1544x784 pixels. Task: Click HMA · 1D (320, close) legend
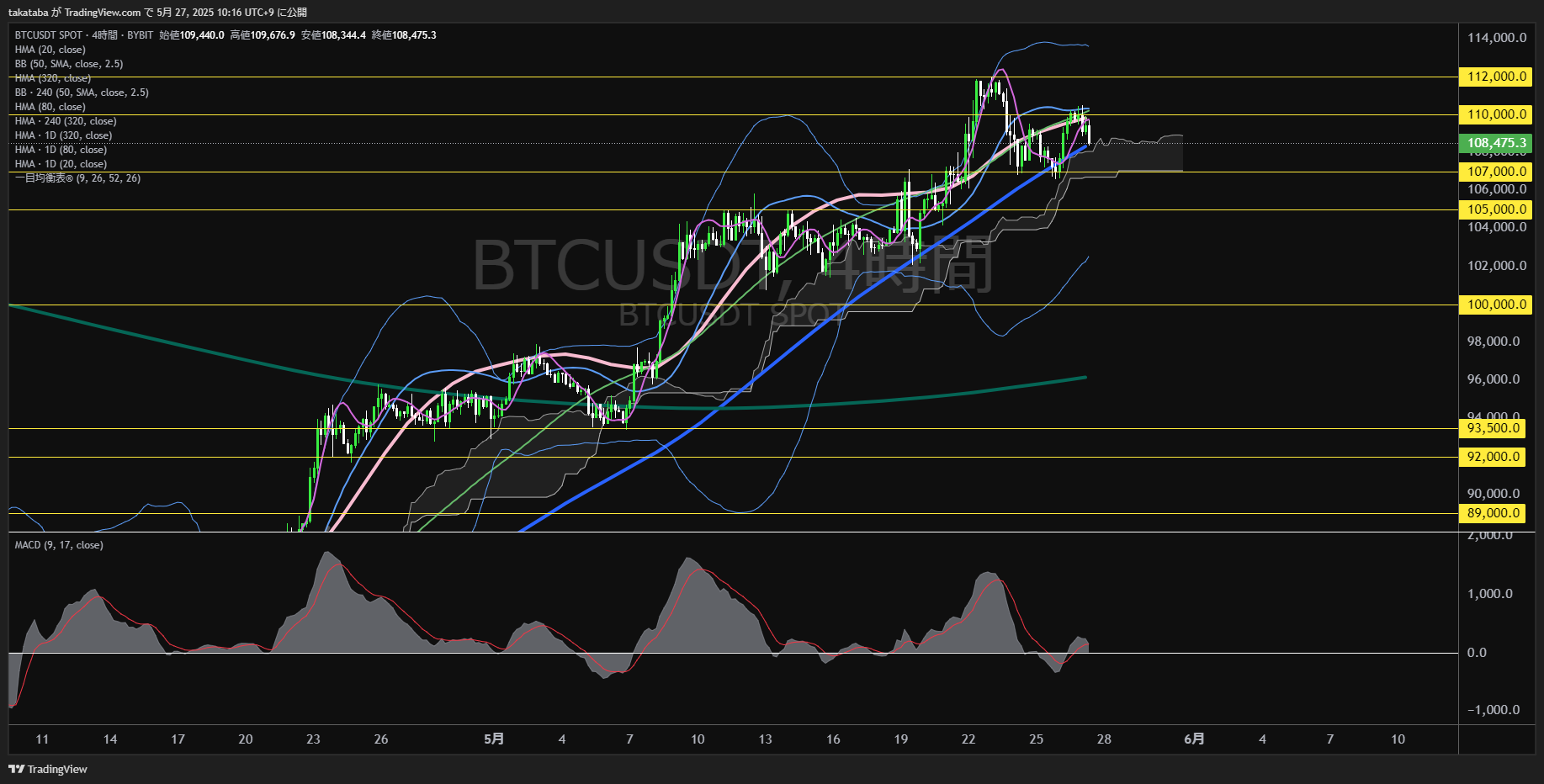pos(64,135)
